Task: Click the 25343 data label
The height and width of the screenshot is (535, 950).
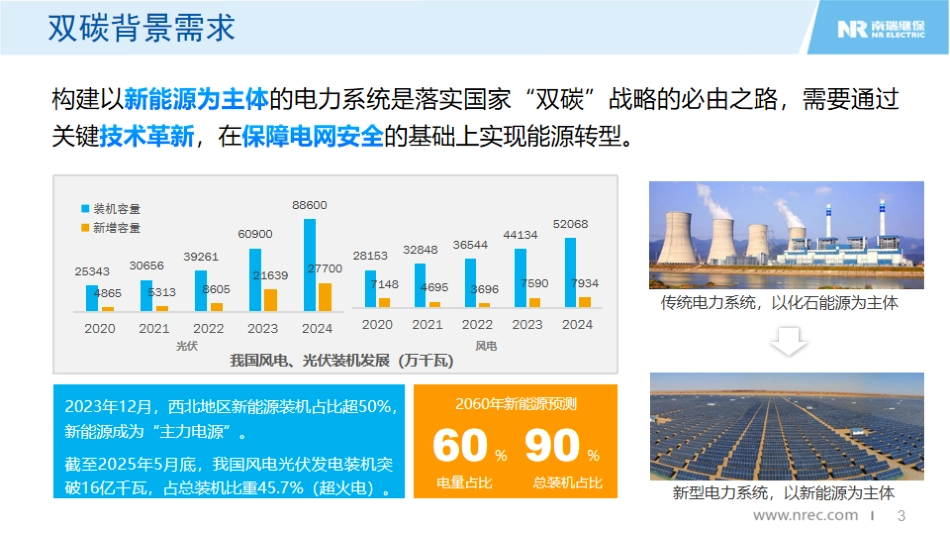Action: click(92, 271)
